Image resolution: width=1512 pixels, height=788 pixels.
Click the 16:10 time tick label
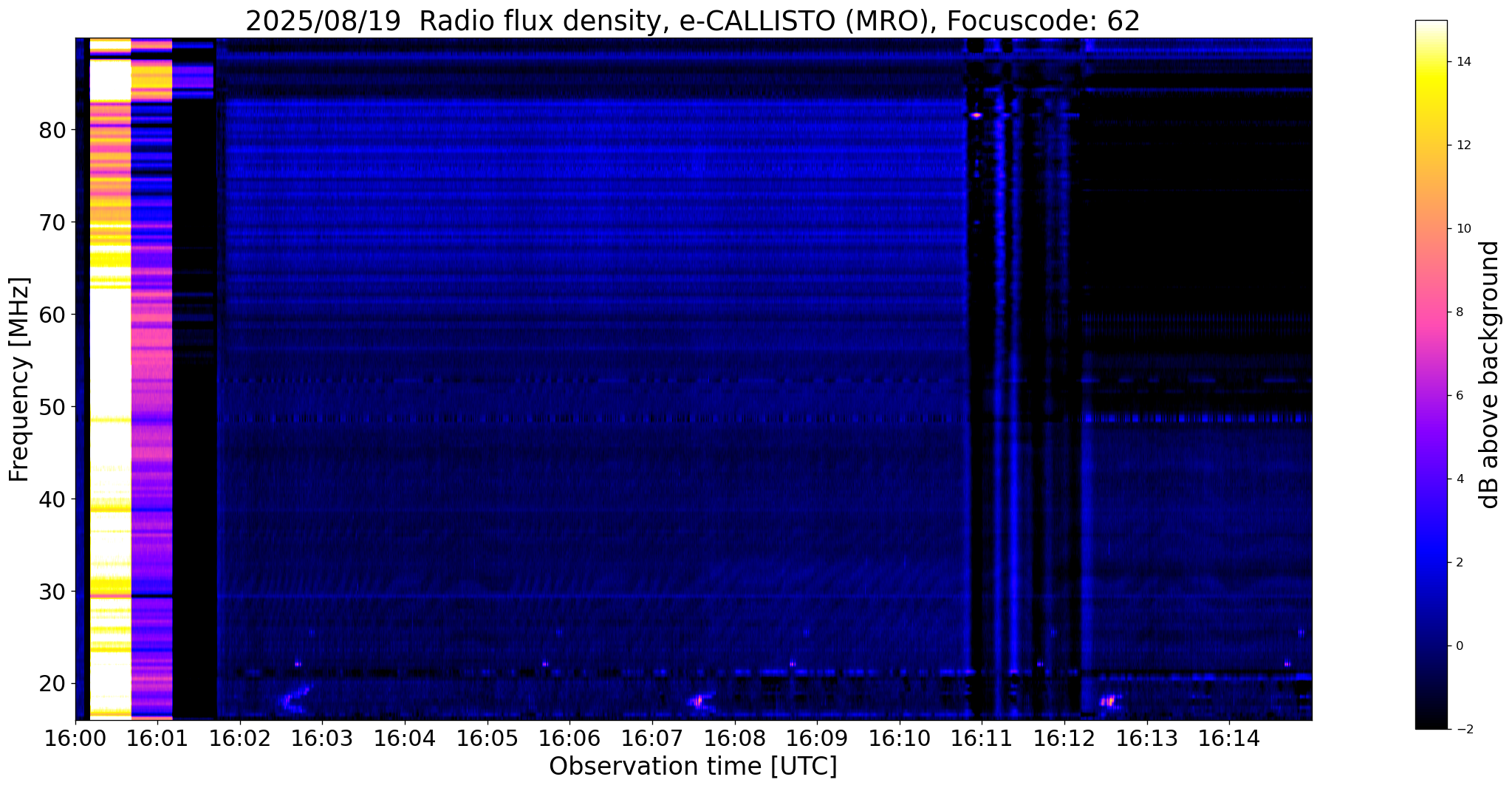pyautogui.click(x=900, y=739)
